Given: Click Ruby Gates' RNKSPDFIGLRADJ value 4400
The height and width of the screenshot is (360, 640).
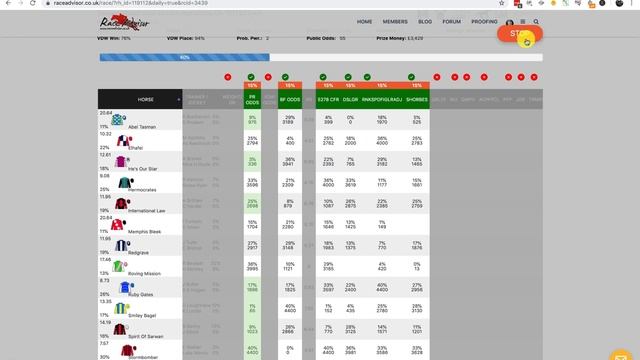Looking at the screenshot, I should pos(382,290).
